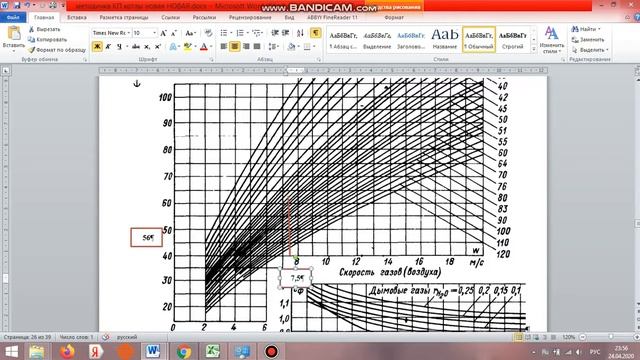The height and width of the screenshot is (360, 640).
Task: Apply subscript formatting
Action: point(147,47)
